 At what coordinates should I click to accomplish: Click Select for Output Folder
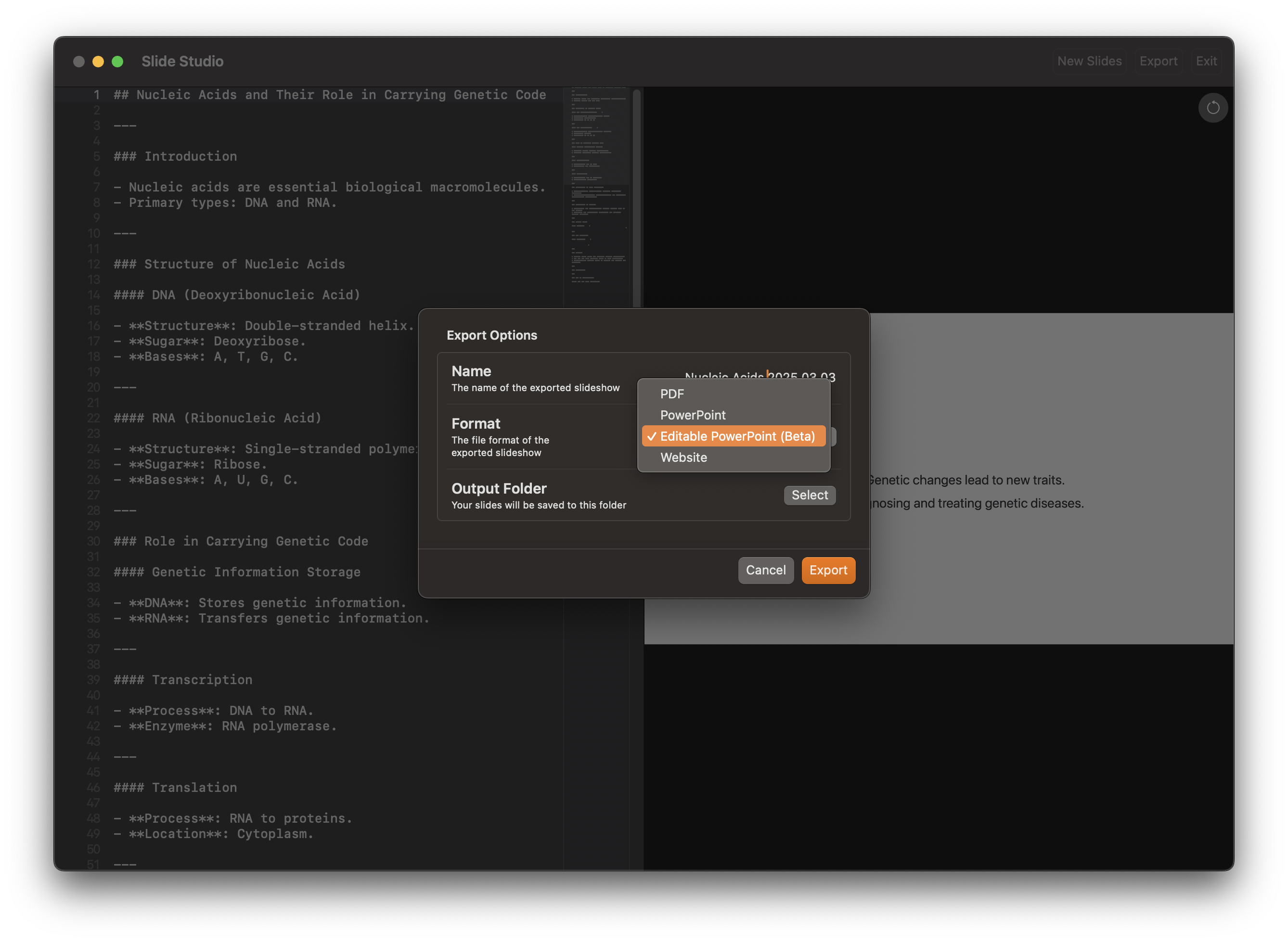[810, 495]
